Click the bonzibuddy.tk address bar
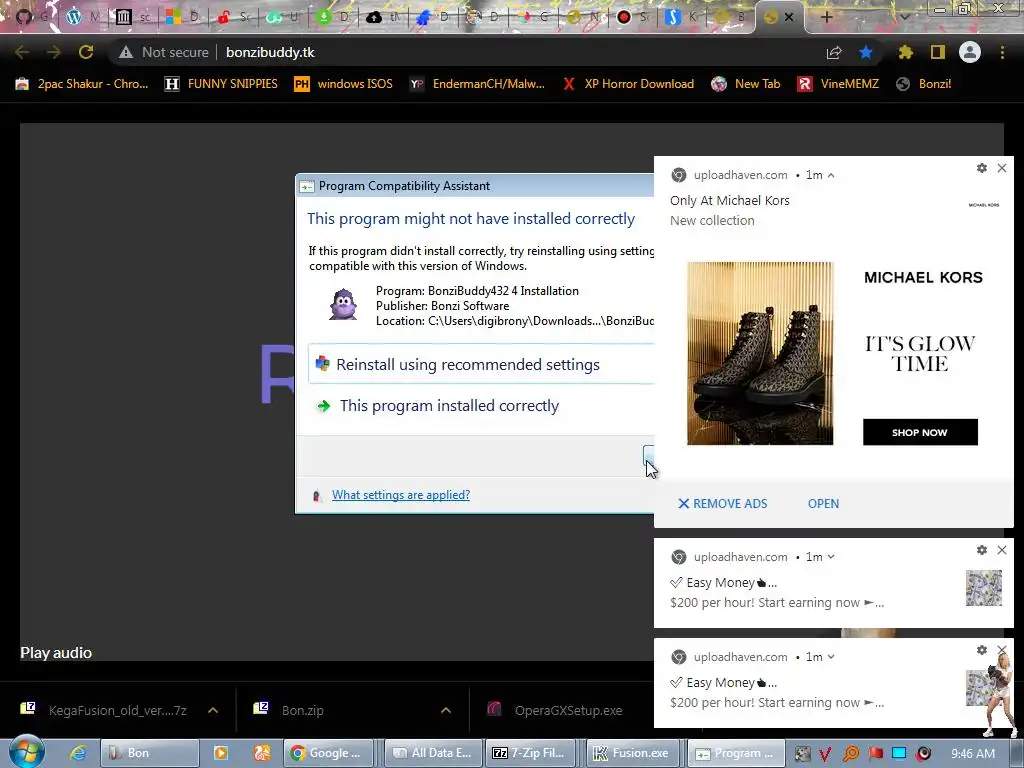Screen dimensions: 1024x768 coord(270,52)
